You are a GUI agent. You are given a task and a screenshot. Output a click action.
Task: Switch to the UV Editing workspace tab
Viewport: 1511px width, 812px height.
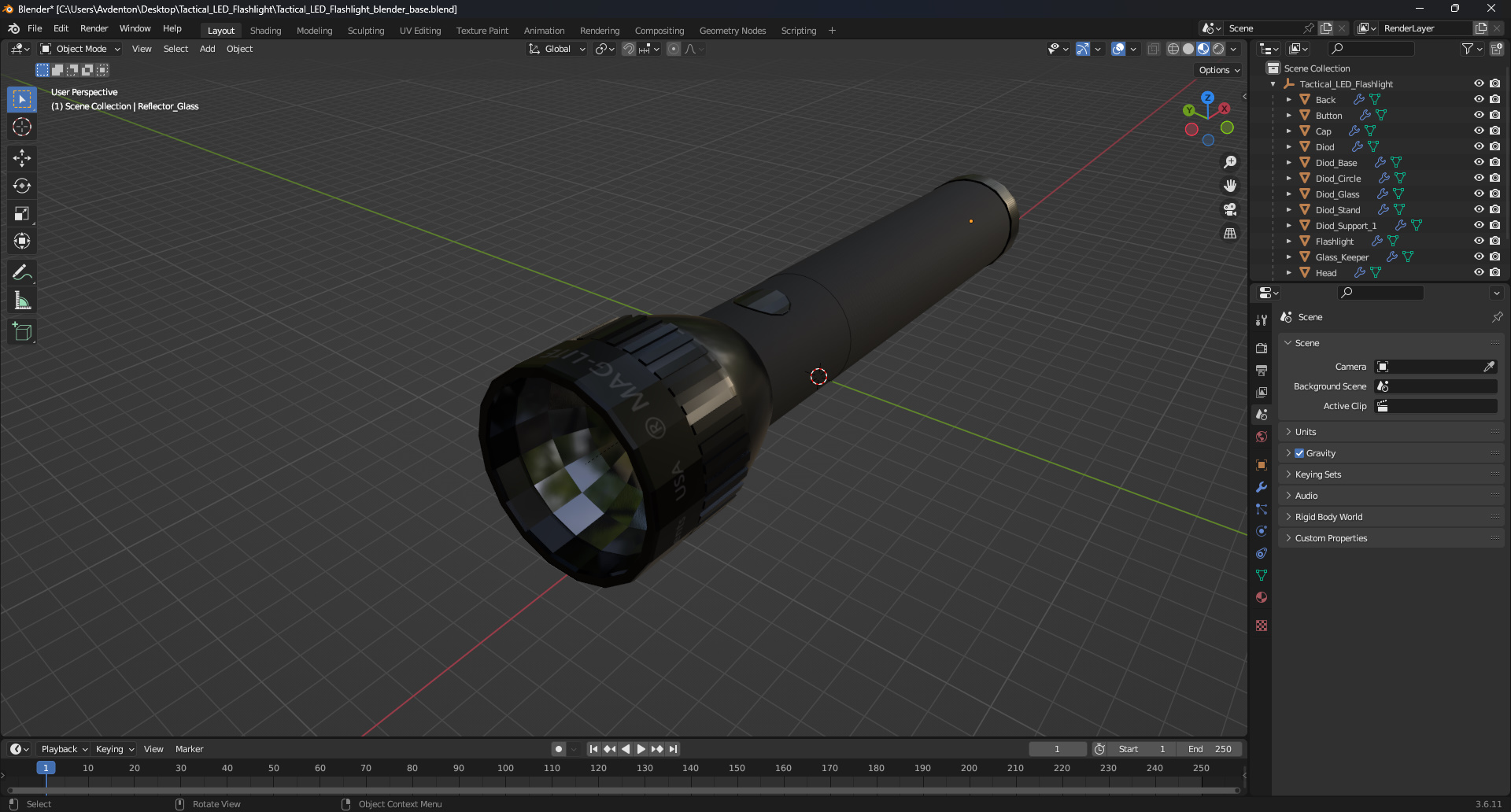(420, 31)
